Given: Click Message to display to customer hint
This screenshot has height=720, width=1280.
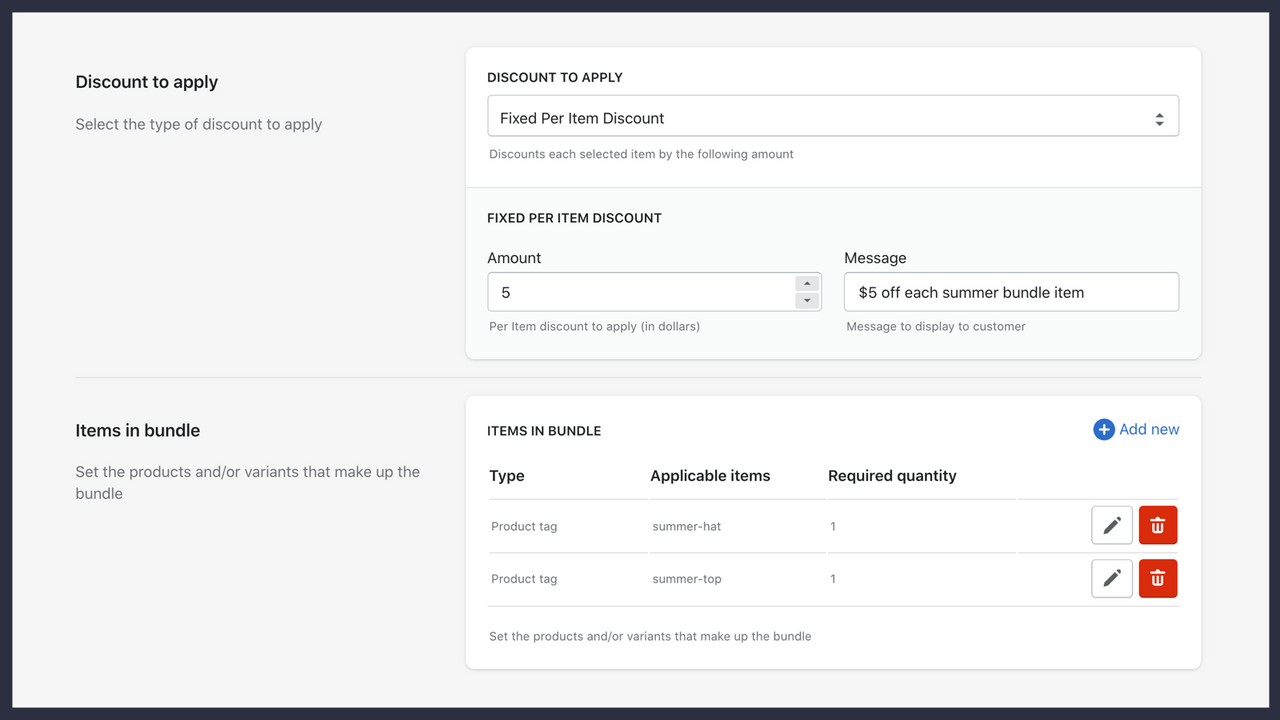Looking at the screenshot, I should point(936,326).
